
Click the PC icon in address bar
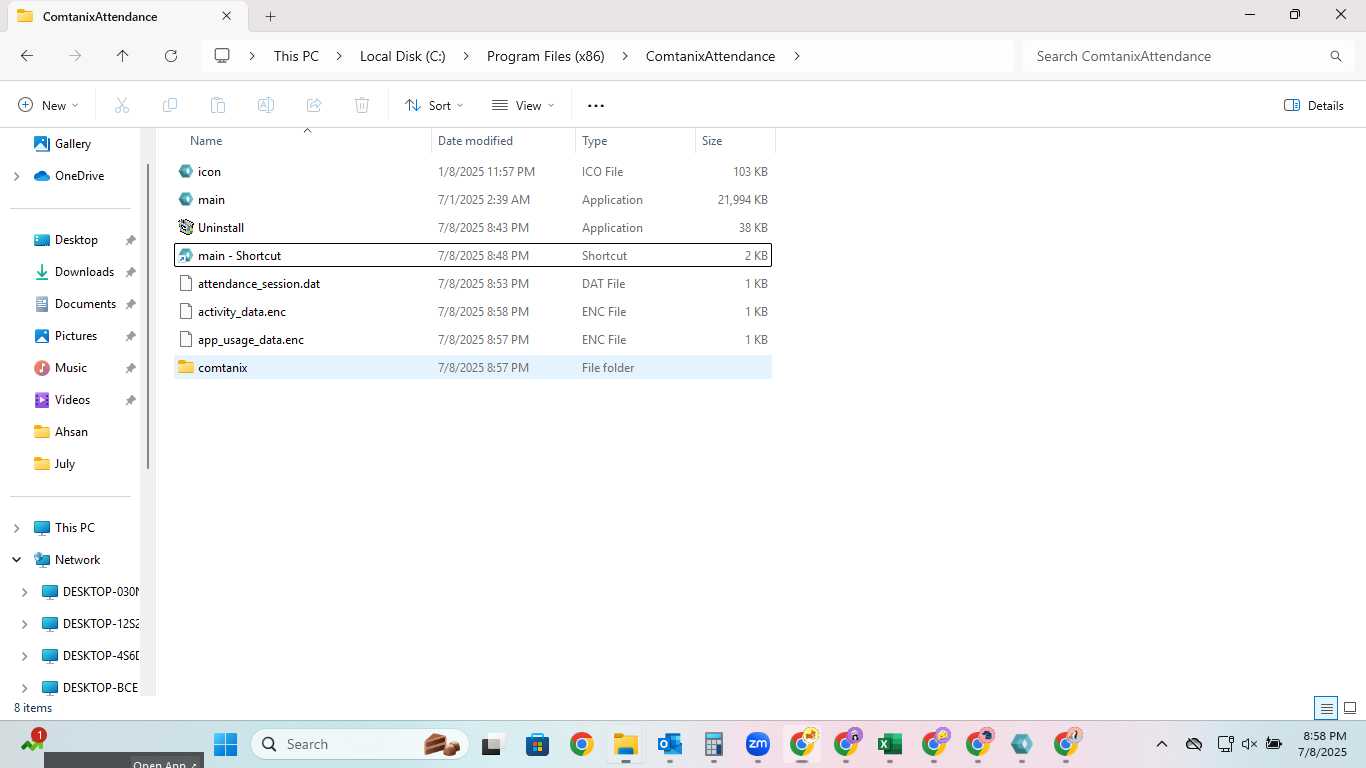tap(222, 56)
